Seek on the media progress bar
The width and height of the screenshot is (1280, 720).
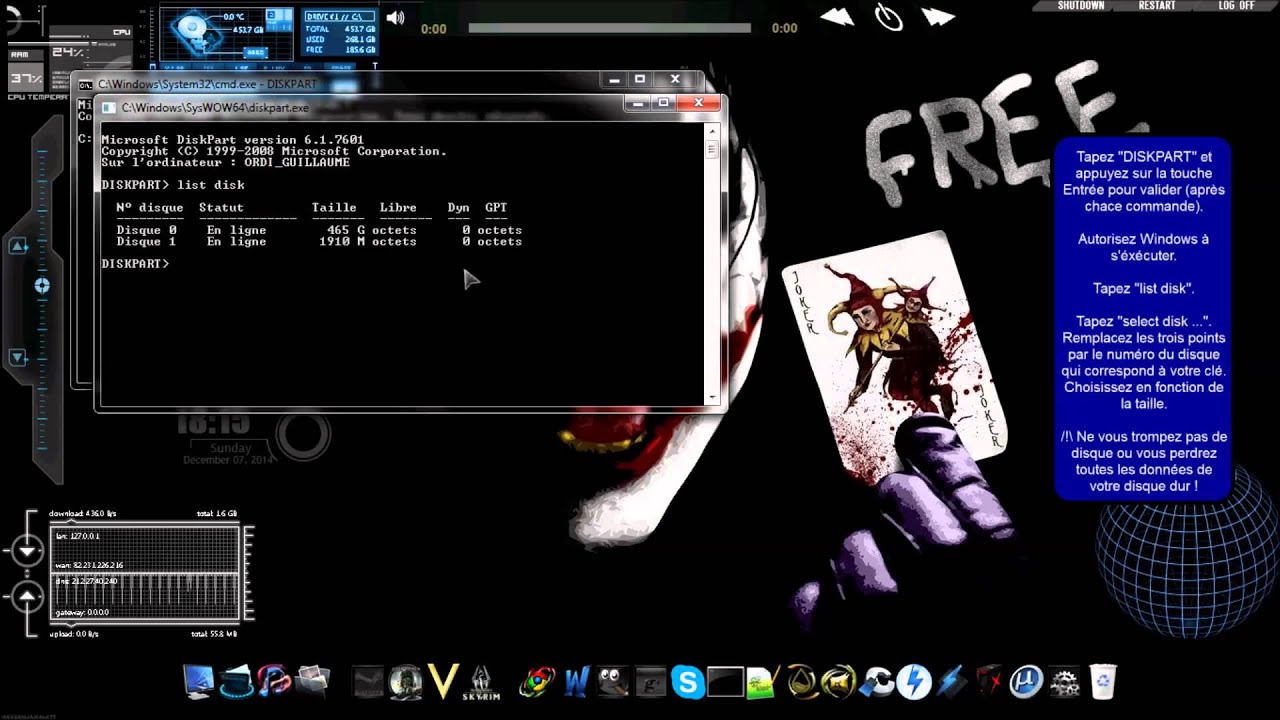[609, 28]
